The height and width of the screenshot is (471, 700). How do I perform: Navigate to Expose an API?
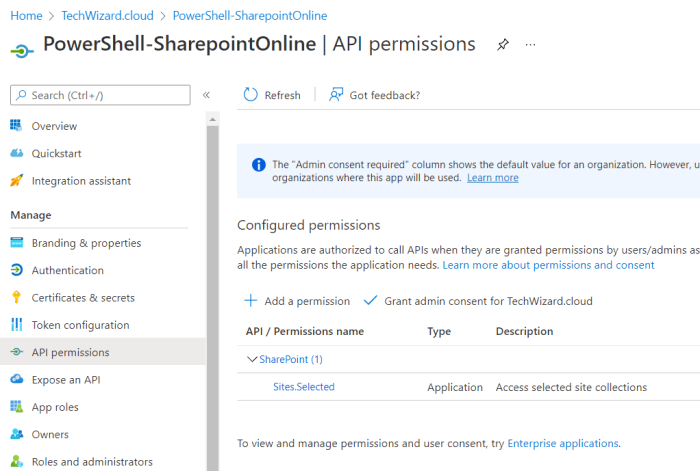coord(65,380)
